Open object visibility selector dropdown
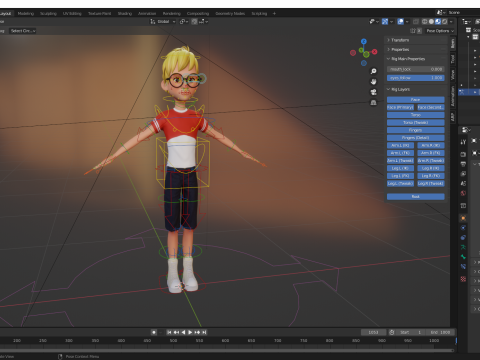Viewport: 480px width, 360px height. (x=374, y=22)
